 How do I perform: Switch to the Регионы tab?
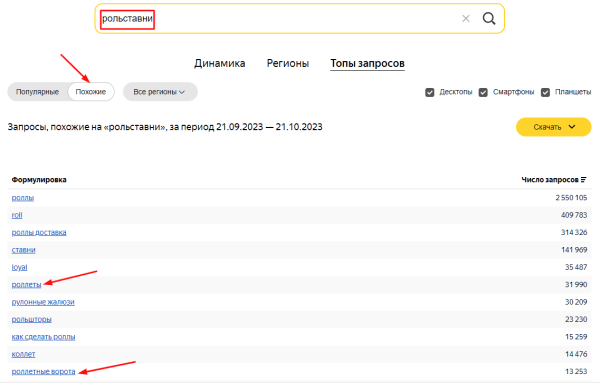pos(288,63)
